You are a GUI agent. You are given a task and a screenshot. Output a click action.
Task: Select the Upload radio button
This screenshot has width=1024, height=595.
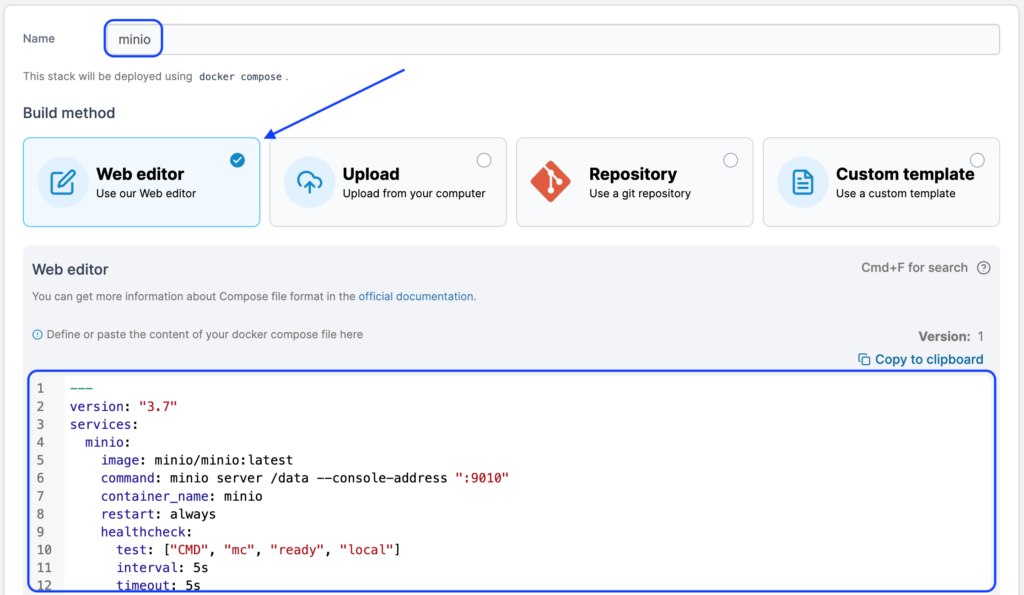484,160
